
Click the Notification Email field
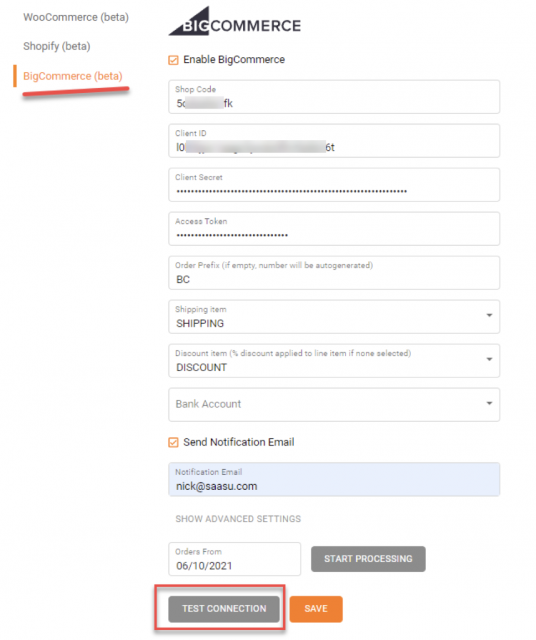(x=334, y=480)
